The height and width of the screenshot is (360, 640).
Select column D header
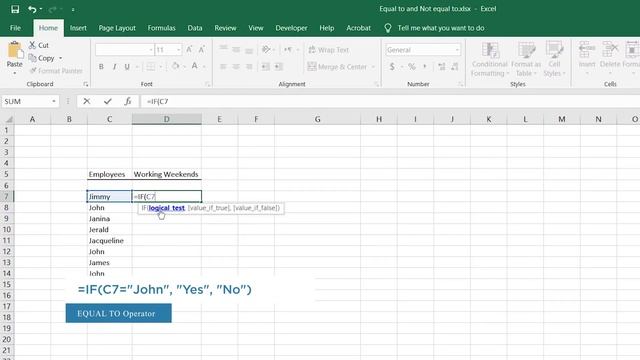point(167,119)
